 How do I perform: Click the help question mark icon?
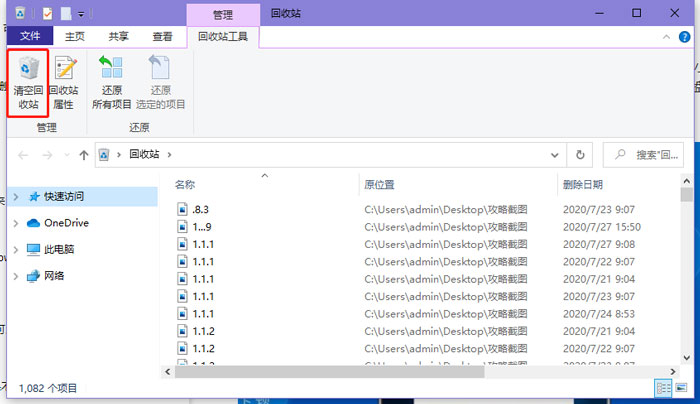pos(685,36)
